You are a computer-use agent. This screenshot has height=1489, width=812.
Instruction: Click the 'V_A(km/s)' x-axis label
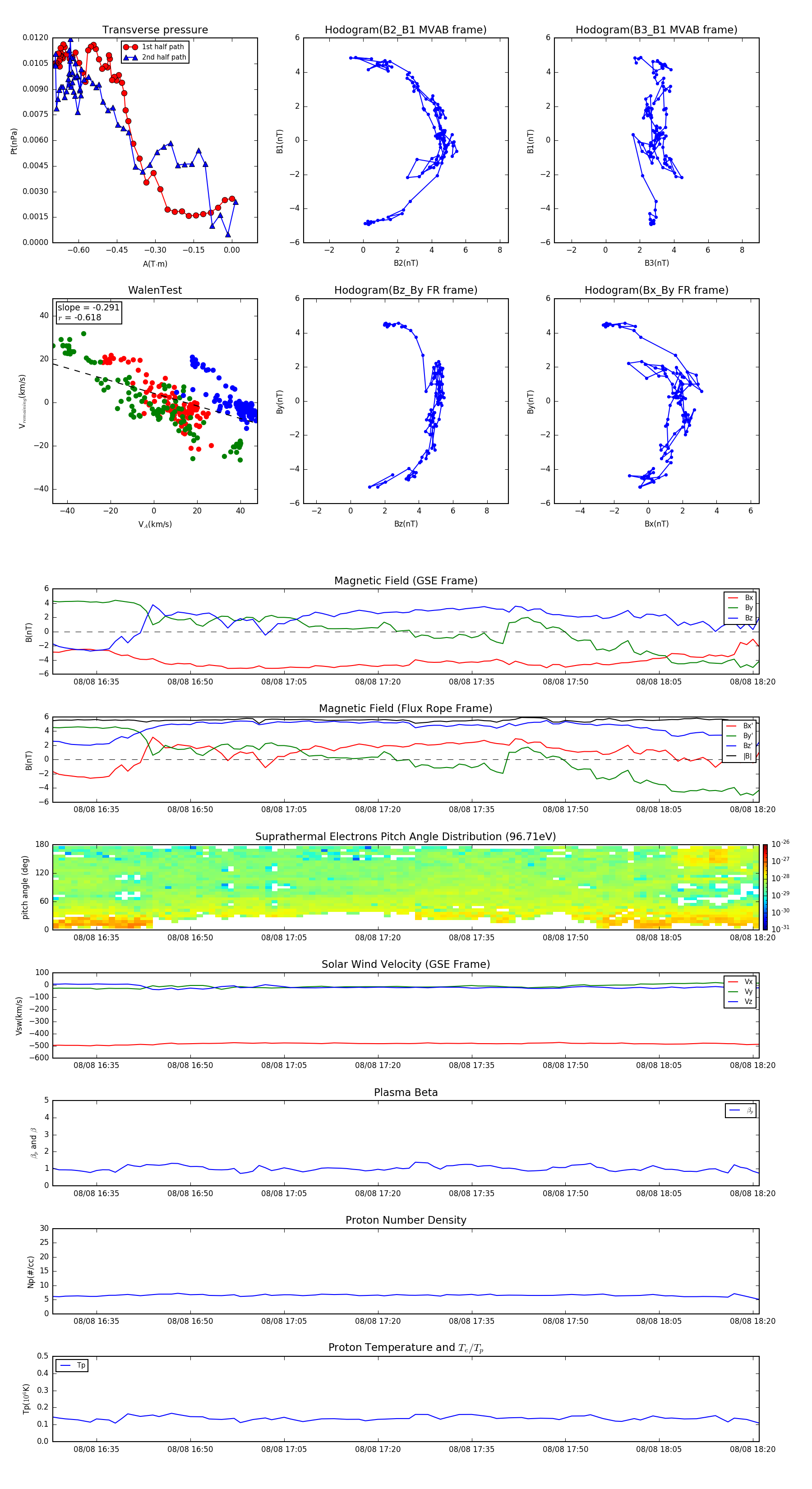click(155, 524)
